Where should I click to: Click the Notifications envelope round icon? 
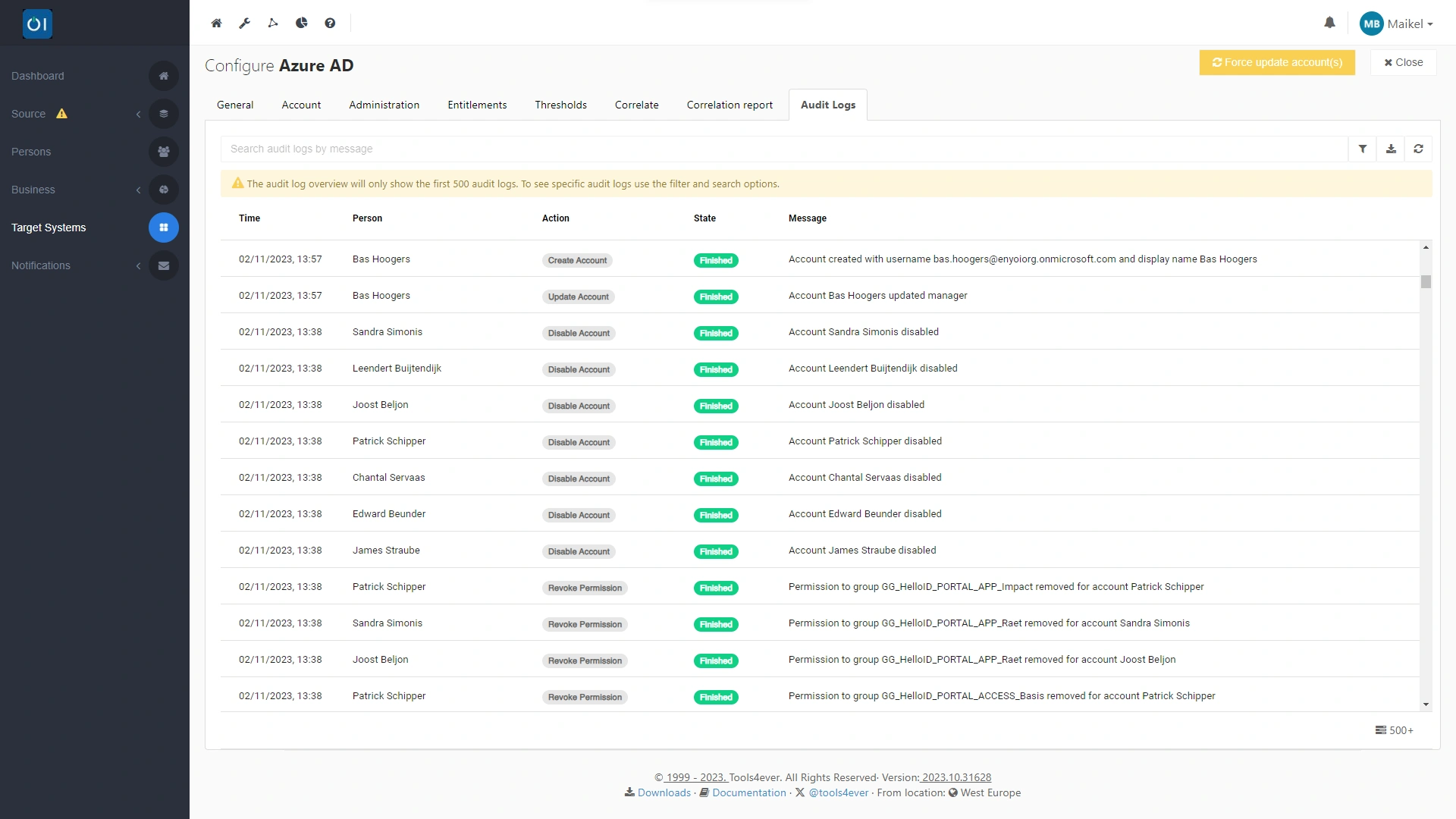coord(164,265)
